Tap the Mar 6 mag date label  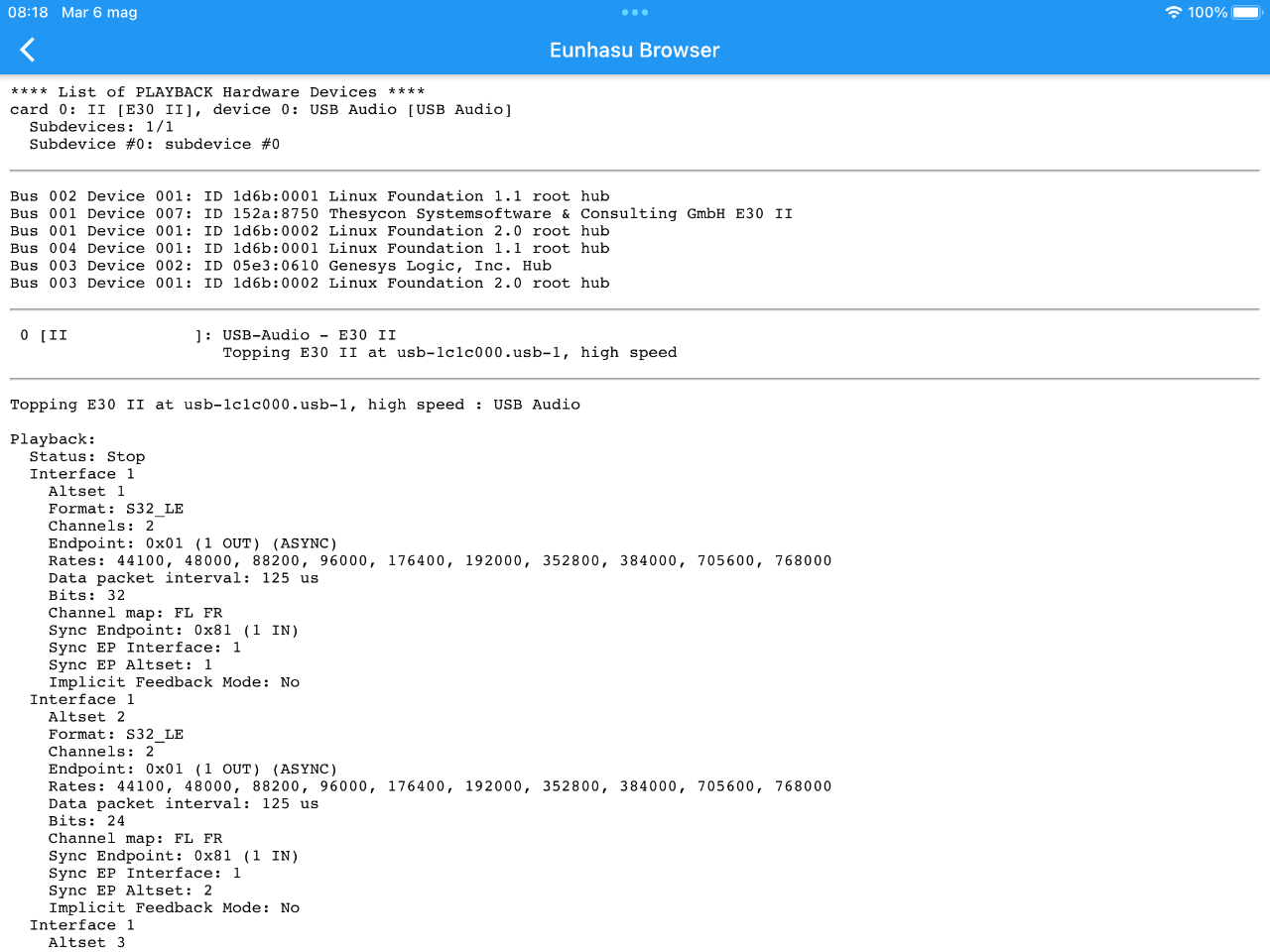click(x=99, y=13)
